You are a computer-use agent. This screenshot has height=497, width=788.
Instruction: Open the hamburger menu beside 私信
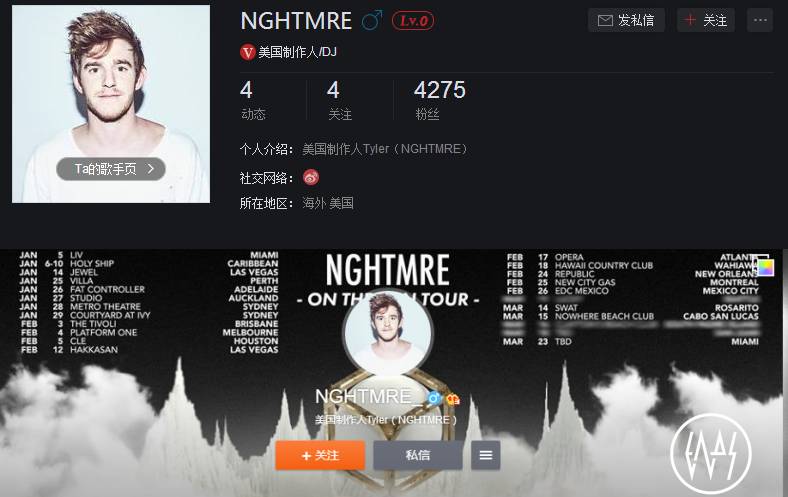(x=485, y=455)
